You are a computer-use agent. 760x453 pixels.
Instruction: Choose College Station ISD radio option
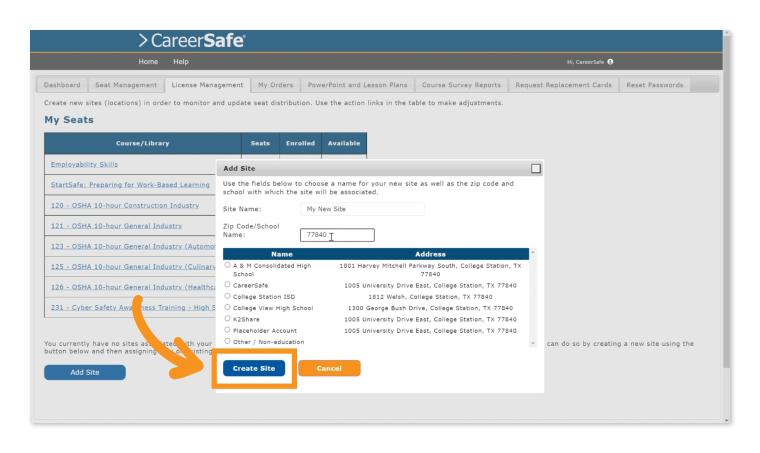[227, 296]
